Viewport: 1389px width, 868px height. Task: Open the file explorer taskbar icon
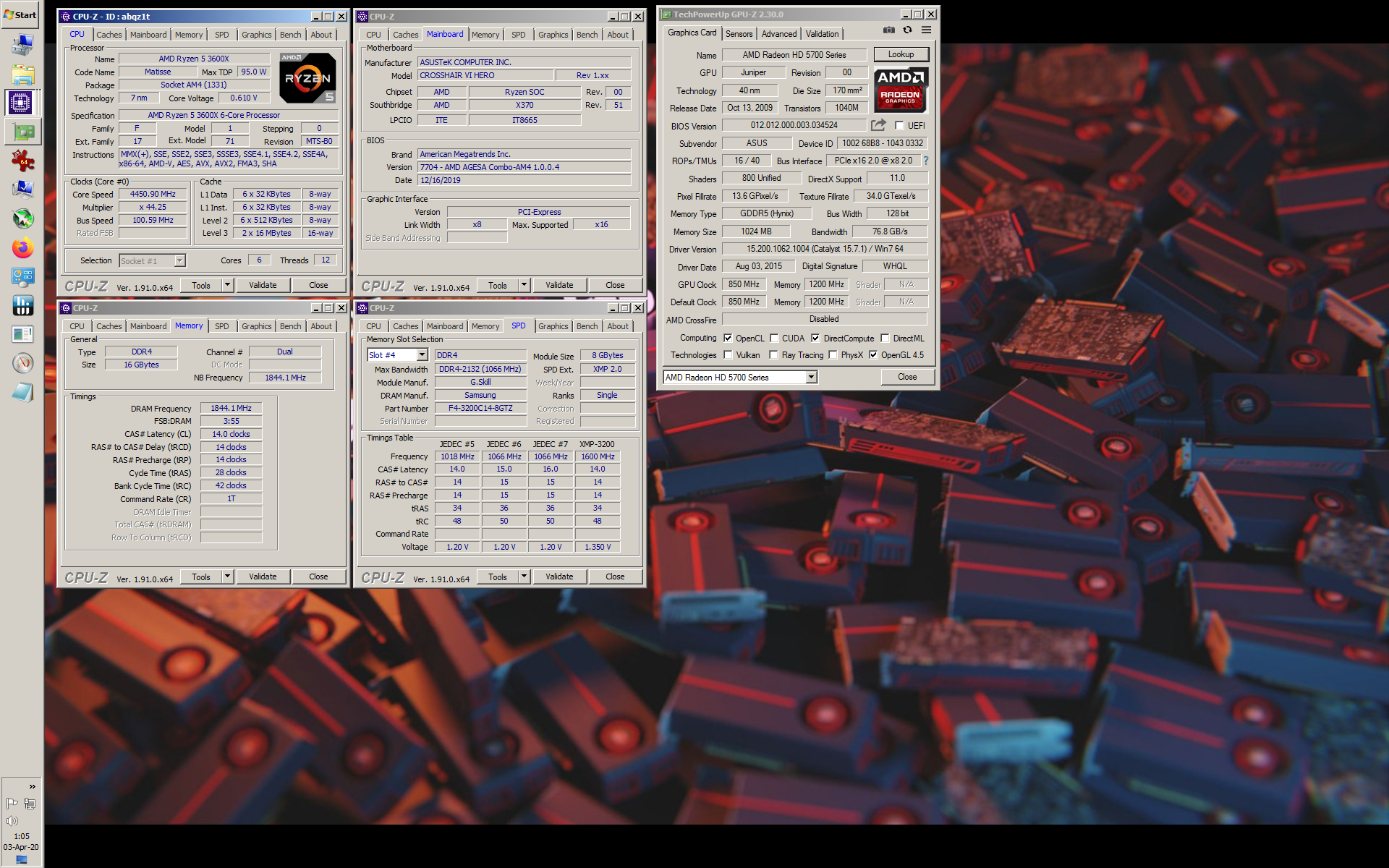pyautogui.click(x=22, y=74)
